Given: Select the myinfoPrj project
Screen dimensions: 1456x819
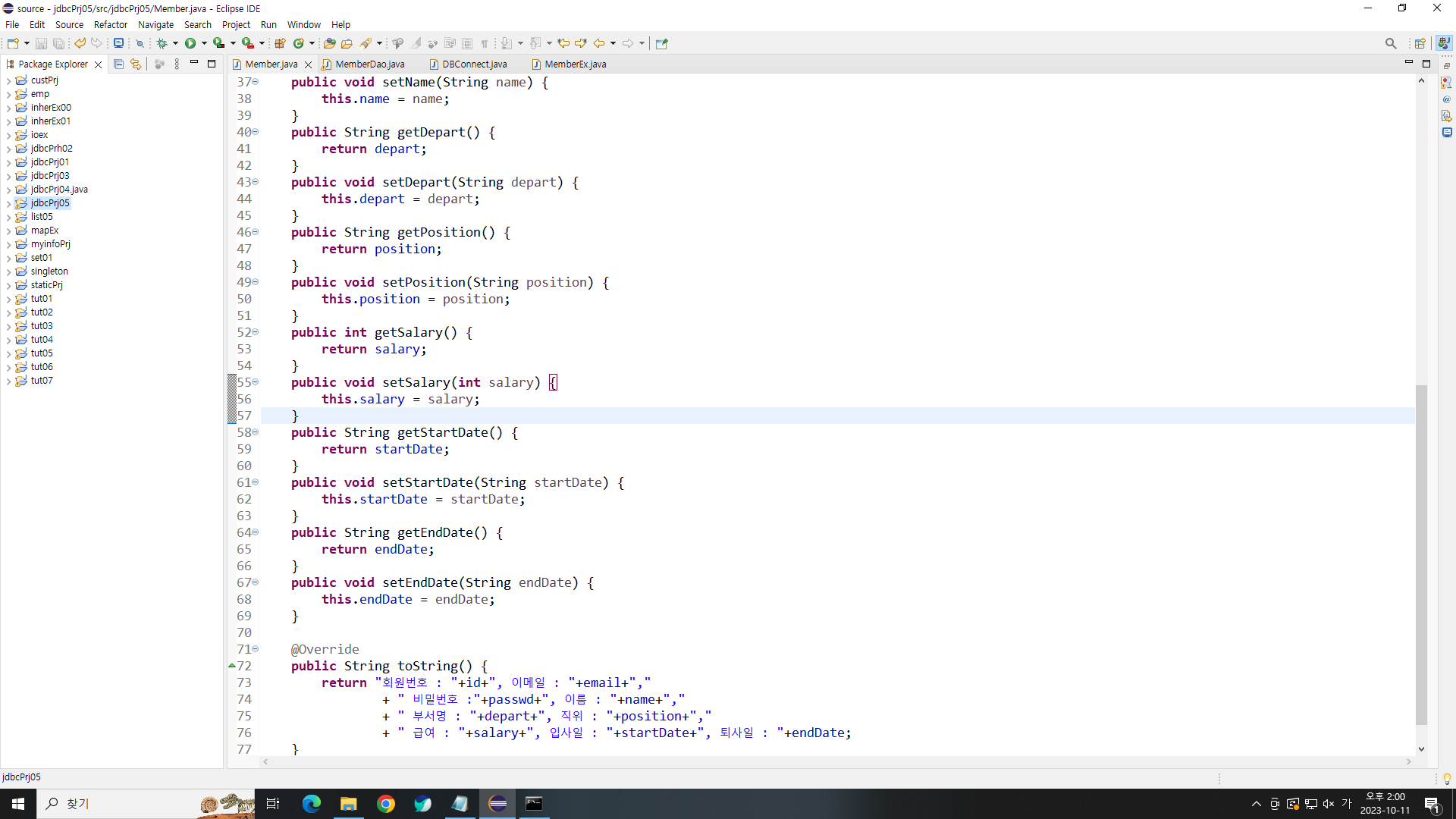Looking at the screenshot, I should (x=50, y=244).
